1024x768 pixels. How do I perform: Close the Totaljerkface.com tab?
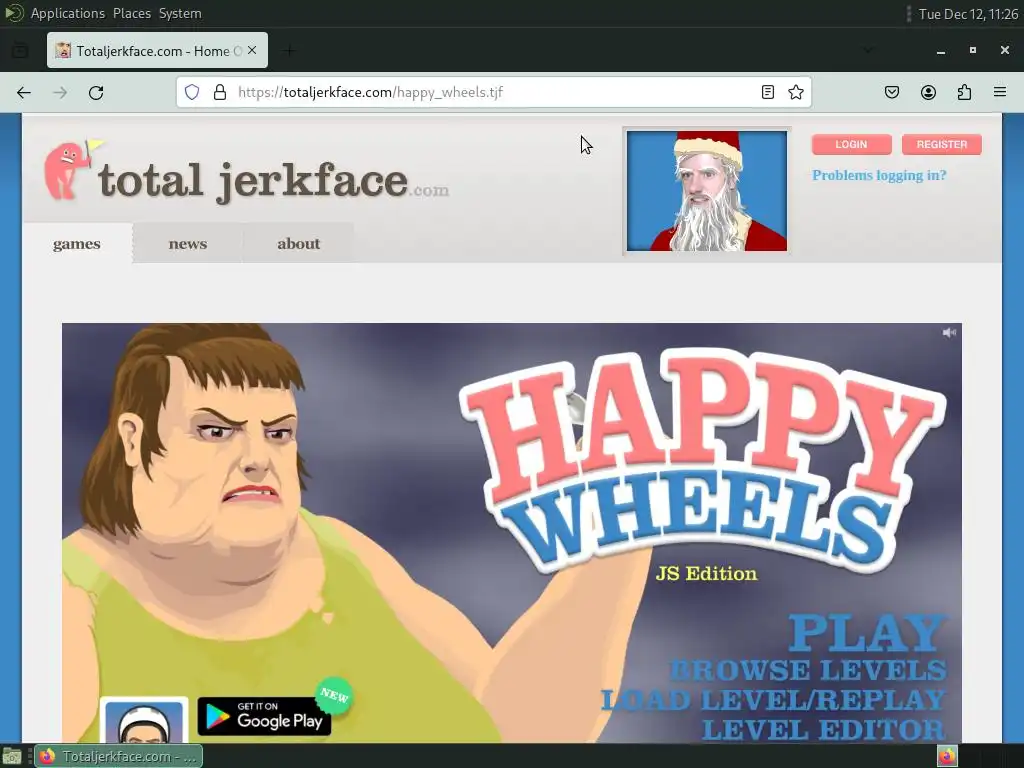pyautogui.click(x=252, y=50)
